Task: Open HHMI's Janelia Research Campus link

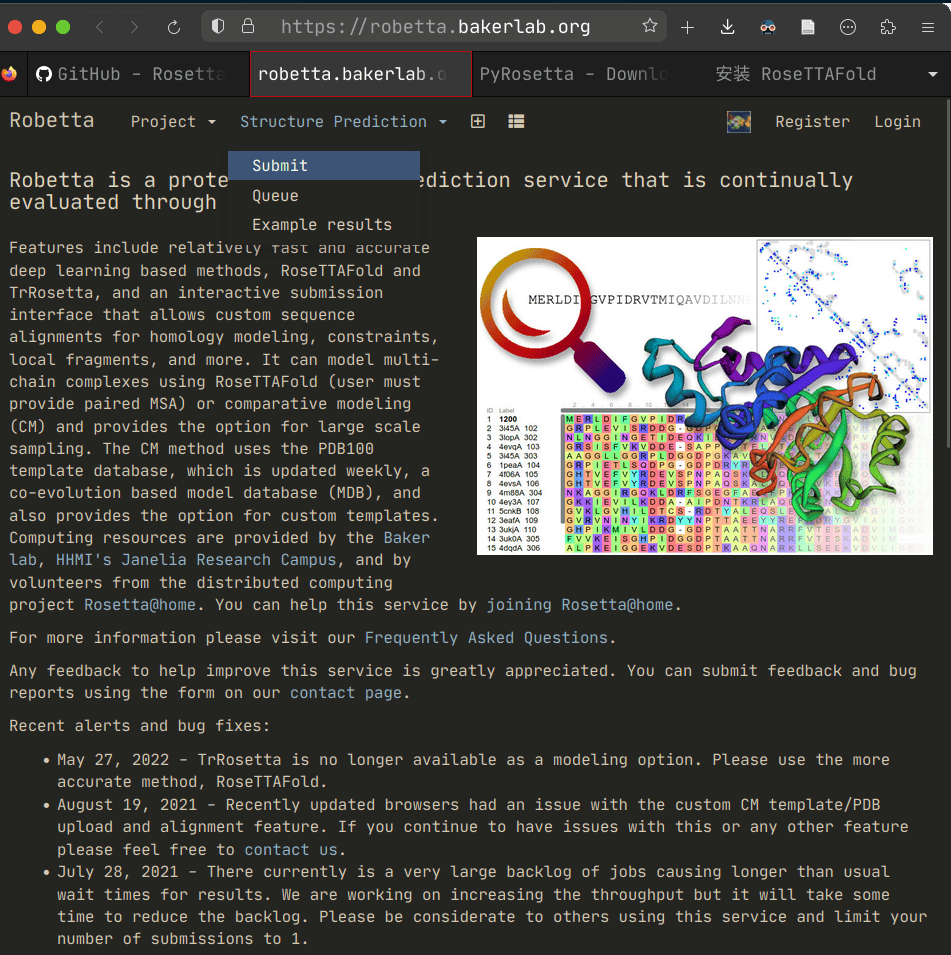Action: [196, 560]
